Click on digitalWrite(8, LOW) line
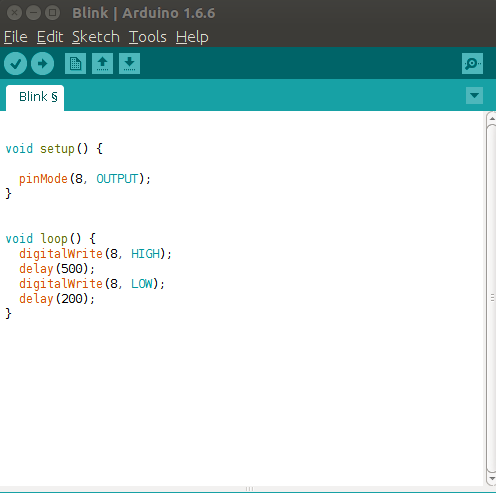 click(x=92, y=284)
